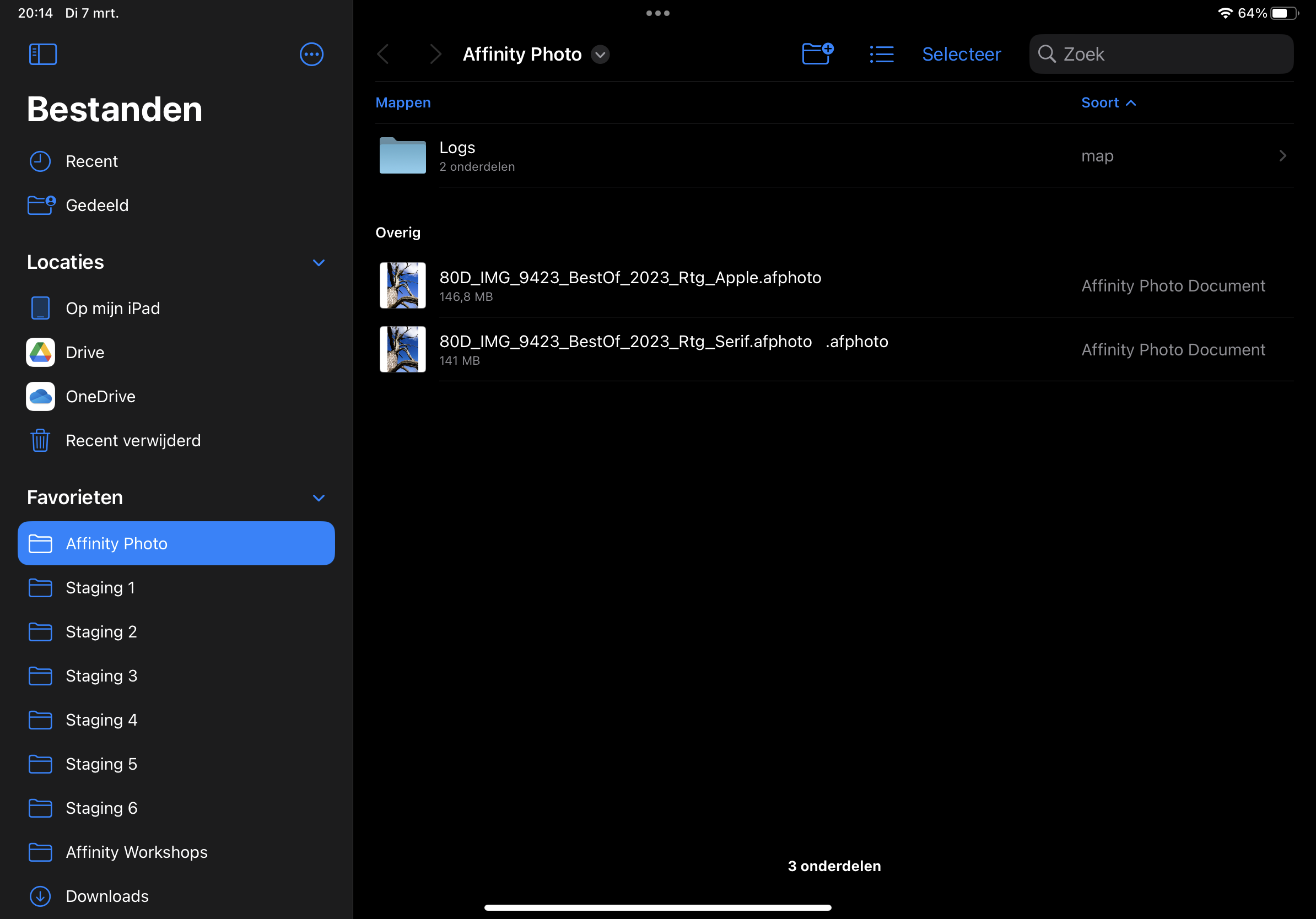This screenshot has height=919, width=1316.
Task: Expand Logs row chevron
Action: coord(1282,156)
